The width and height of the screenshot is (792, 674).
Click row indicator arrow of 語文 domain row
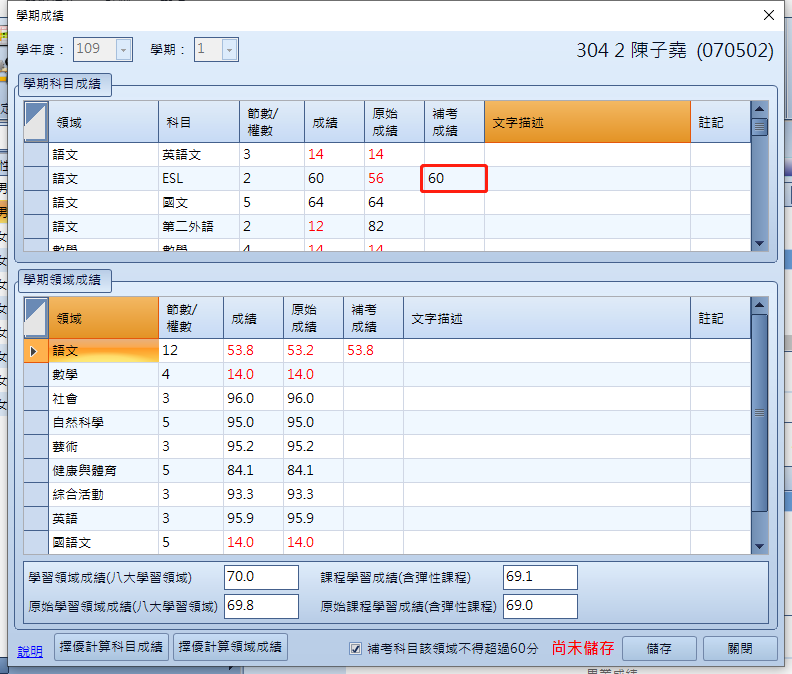pyautogui.click(x=36, y=351)
